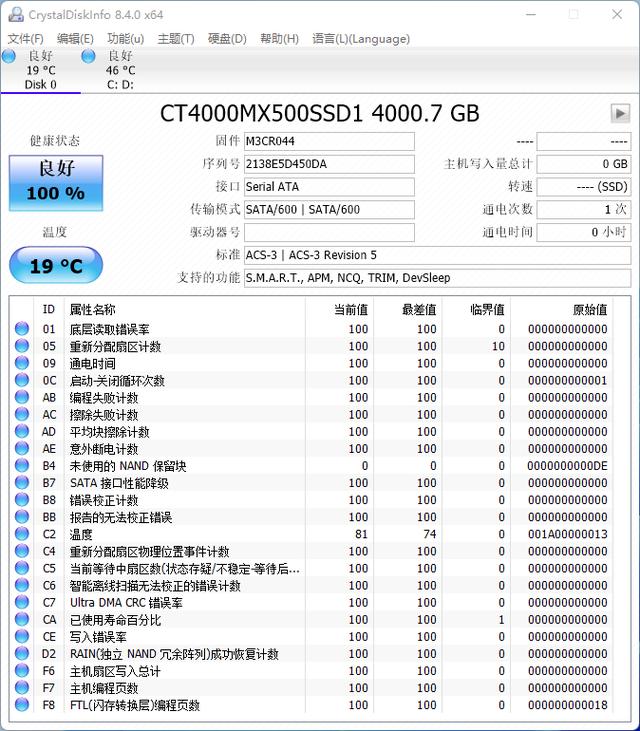The height and width of the screenshot is (731, 640).
Task: Click the status orb for attribute D2
Action: pos(21,654)
